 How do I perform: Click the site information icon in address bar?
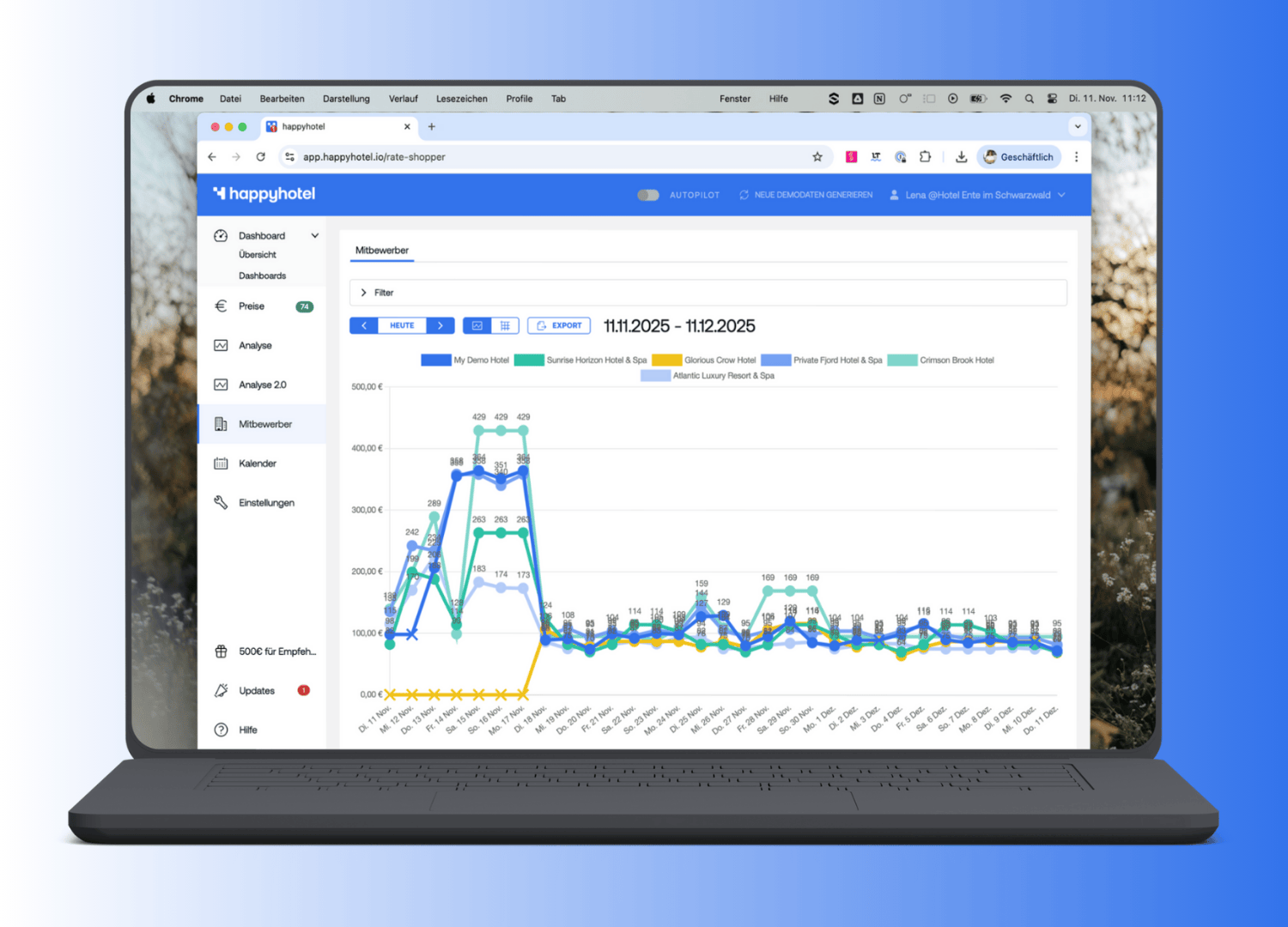click(290, 157)
